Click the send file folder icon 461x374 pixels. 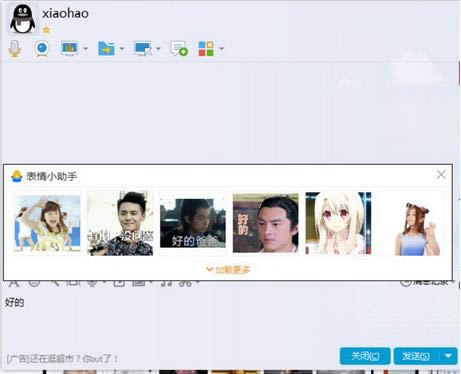tap(106, 49)
